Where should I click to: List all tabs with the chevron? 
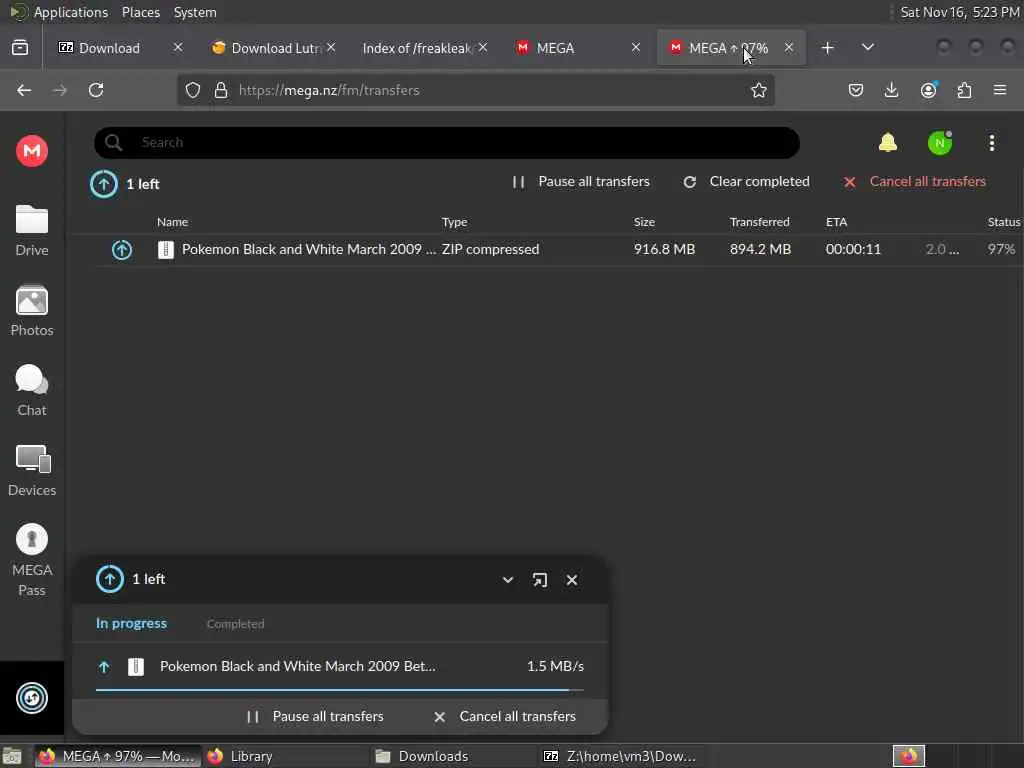pyautogui.click(x=867, y=47)
